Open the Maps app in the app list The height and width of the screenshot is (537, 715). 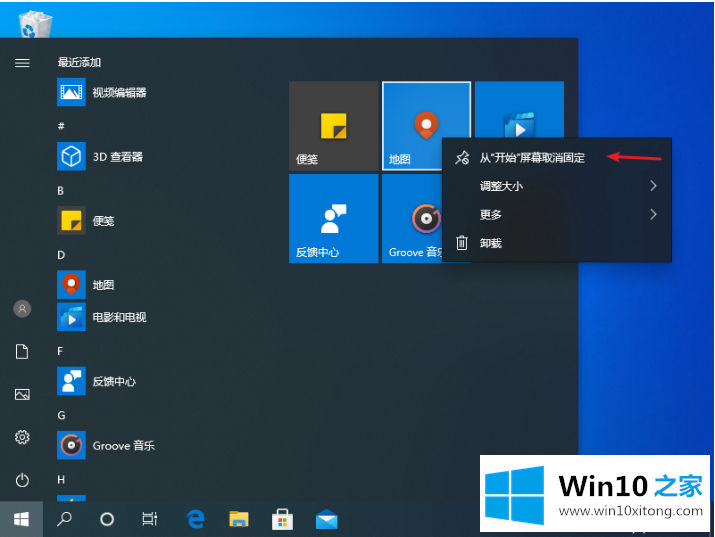point(87,285)
